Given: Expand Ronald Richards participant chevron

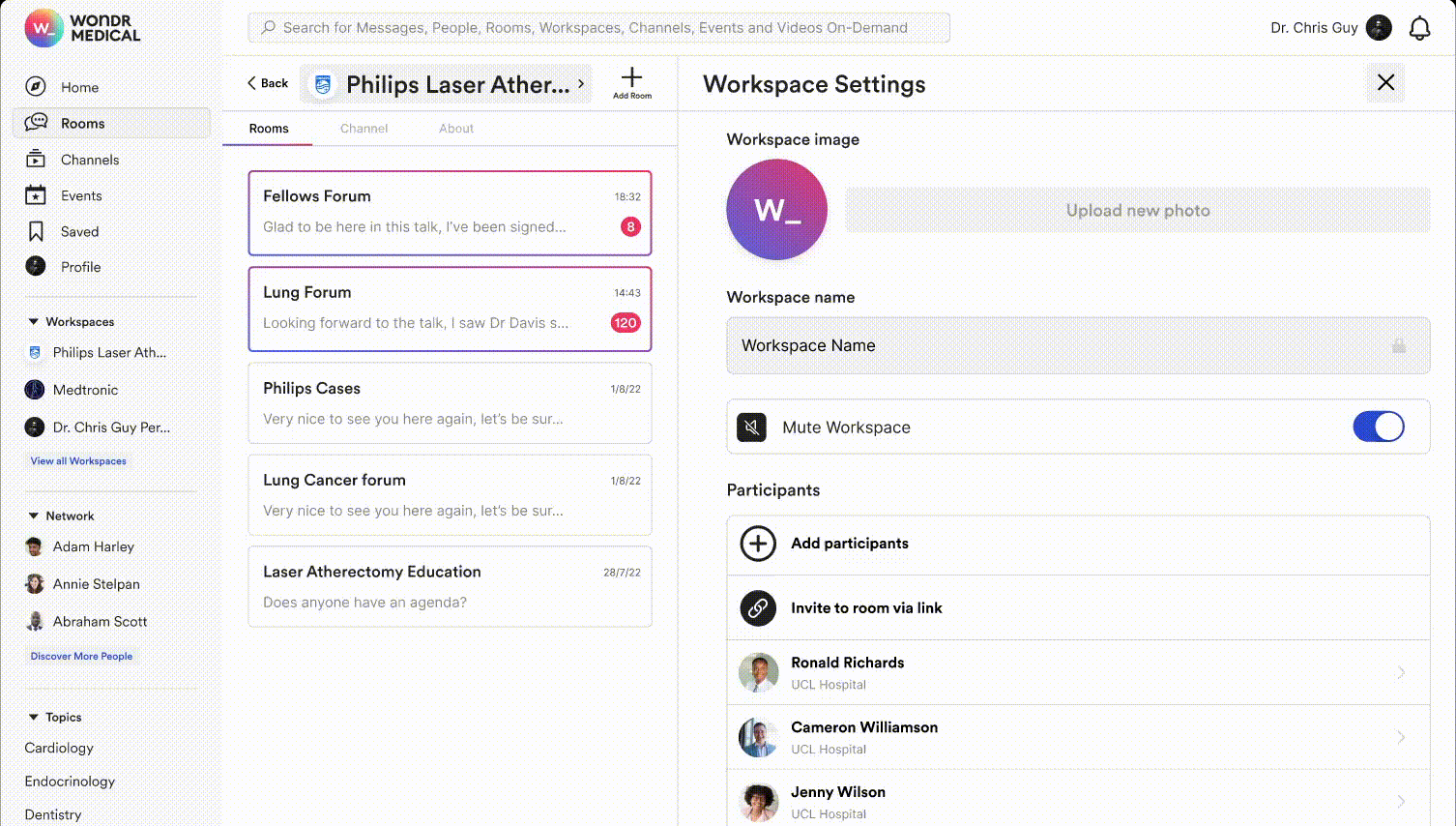Looking at the screenshot, I should click(1400, 673).
